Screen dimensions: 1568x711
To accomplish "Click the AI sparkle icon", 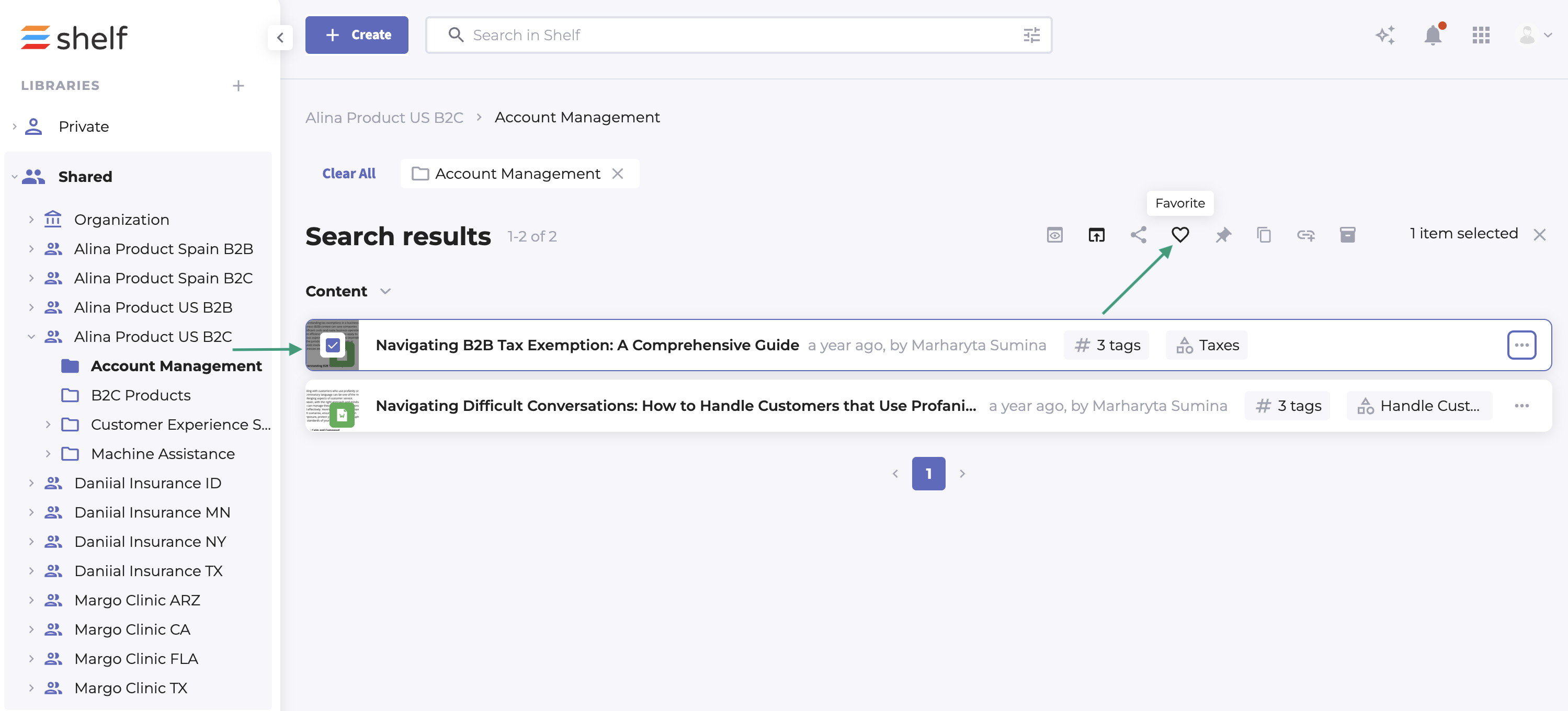I will click(1385, 35).
